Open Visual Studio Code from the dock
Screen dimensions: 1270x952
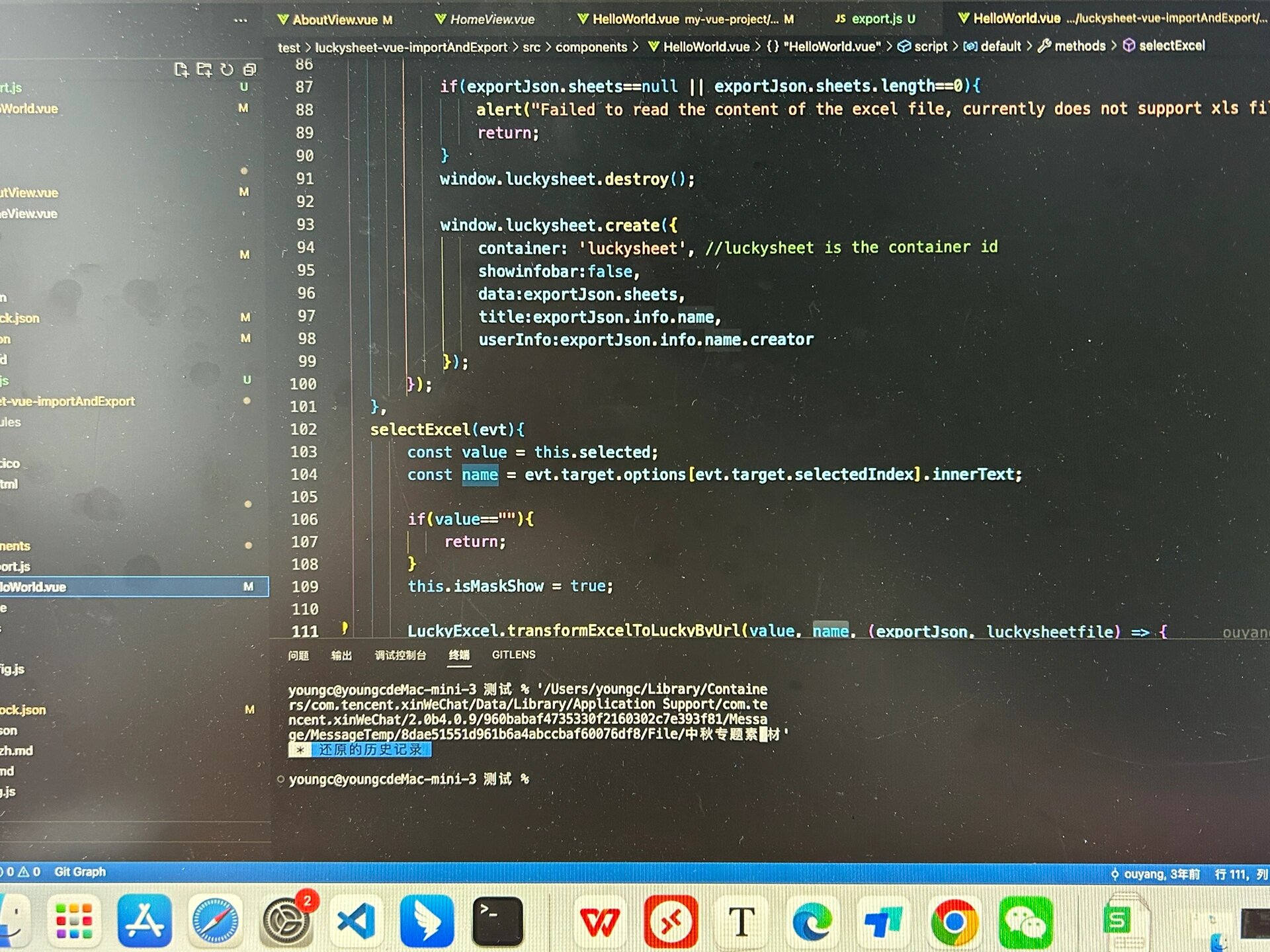tap(357, 921)
